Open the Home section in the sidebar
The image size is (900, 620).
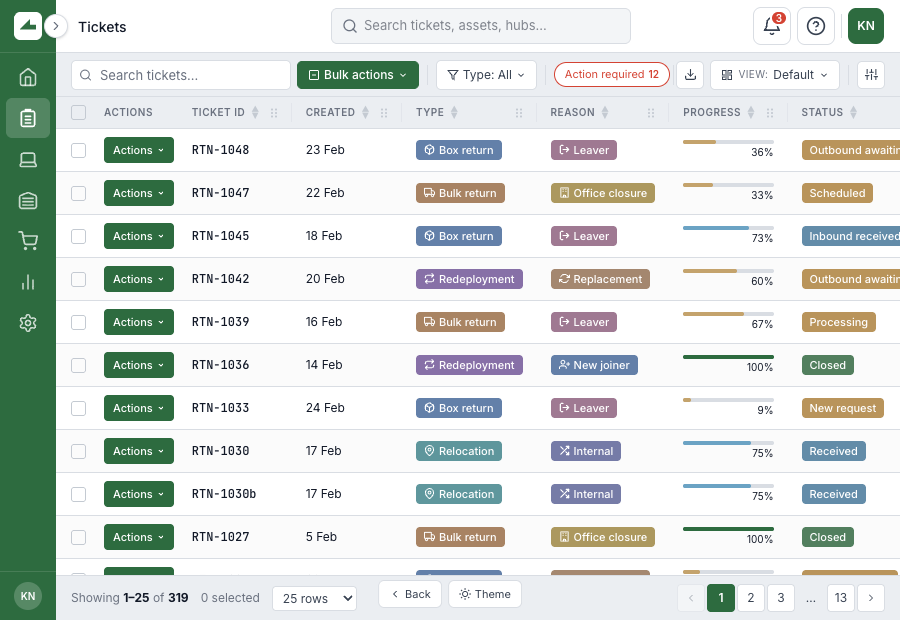click(x=27, y=76)
